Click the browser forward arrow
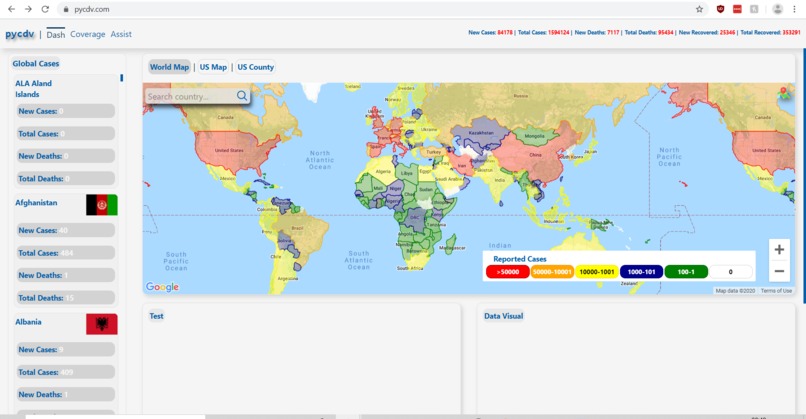Image resolution: width=806 pixels, height=419 pixels. [x=28, y=9]
